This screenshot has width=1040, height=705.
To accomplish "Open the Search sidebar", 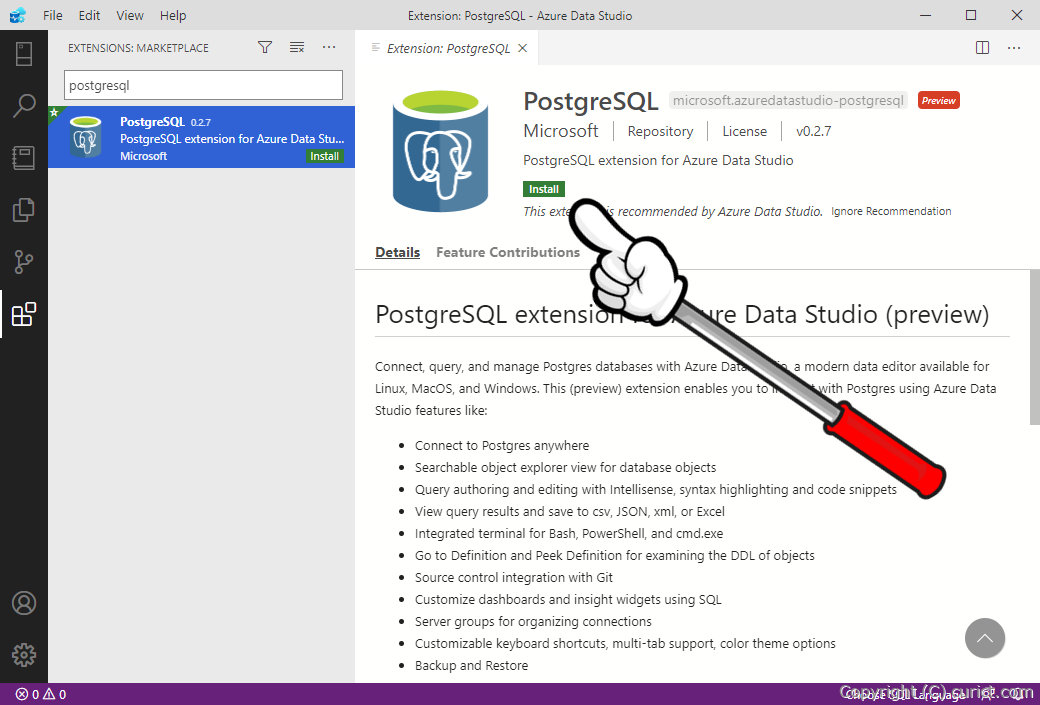I will click(24, 105).
